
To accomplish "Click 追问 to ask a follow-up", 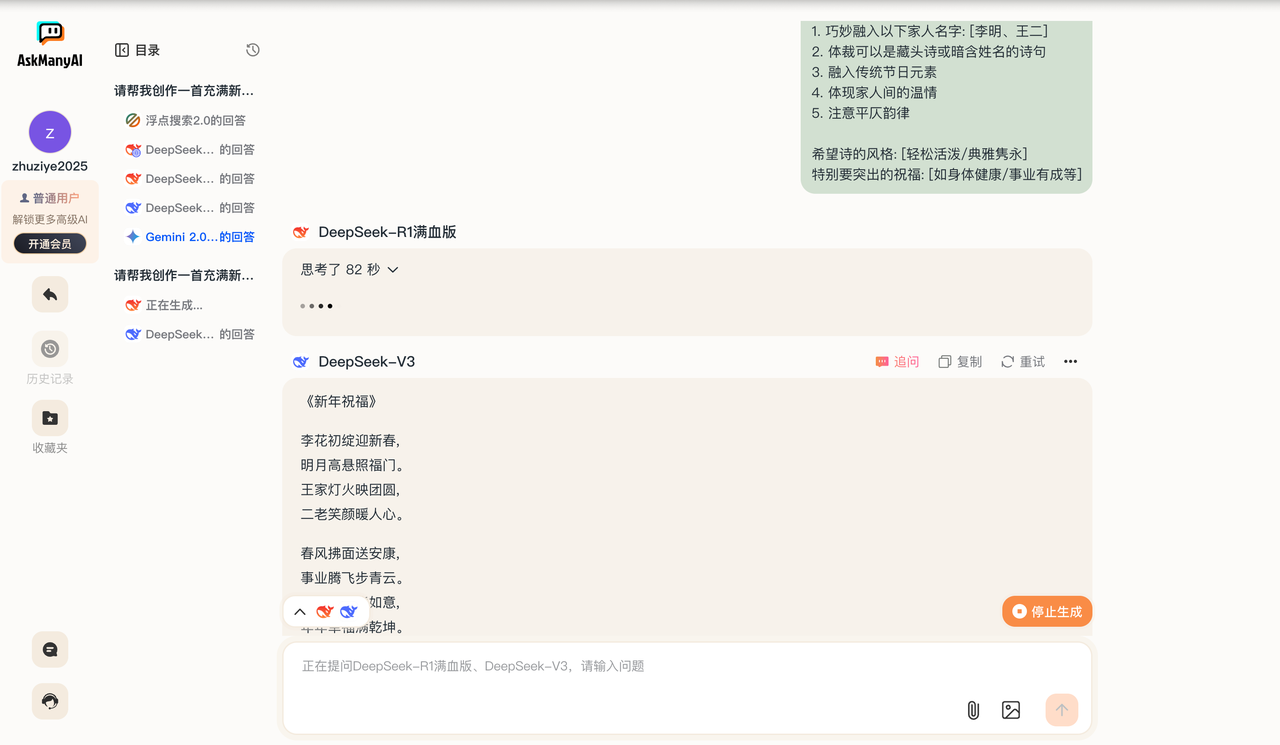I will pyautogui.click(x=897, y=362).
